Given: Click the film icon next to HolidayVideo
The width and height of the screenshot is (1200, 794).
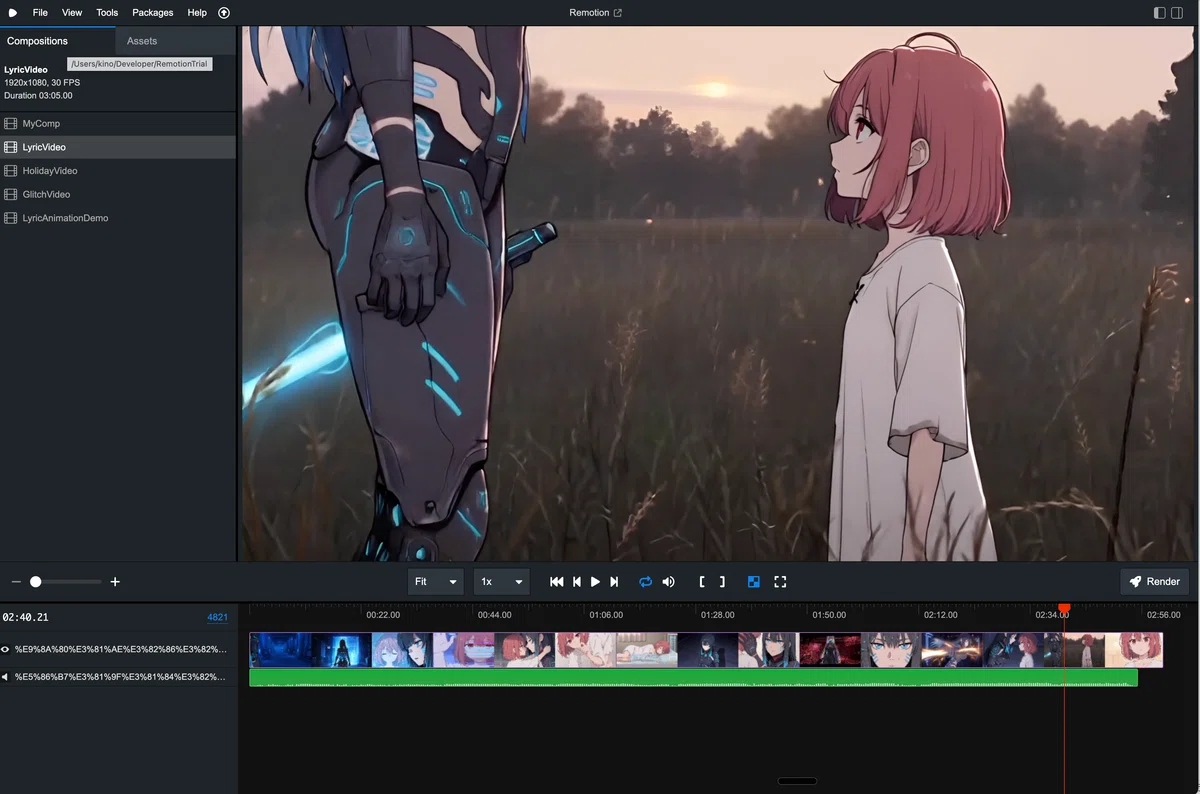Looking at the screenshot, I should 11,171.
